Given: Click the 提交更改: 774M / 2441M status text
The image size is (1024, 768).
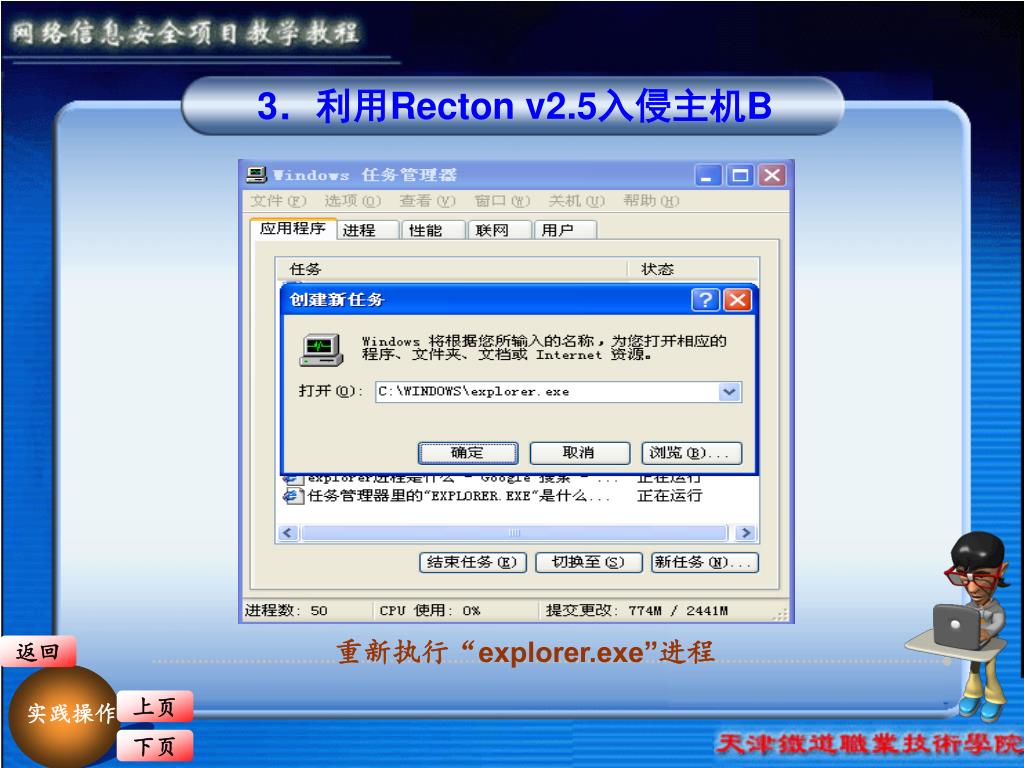Looking at the screenshot, I should tap(637, 611).
